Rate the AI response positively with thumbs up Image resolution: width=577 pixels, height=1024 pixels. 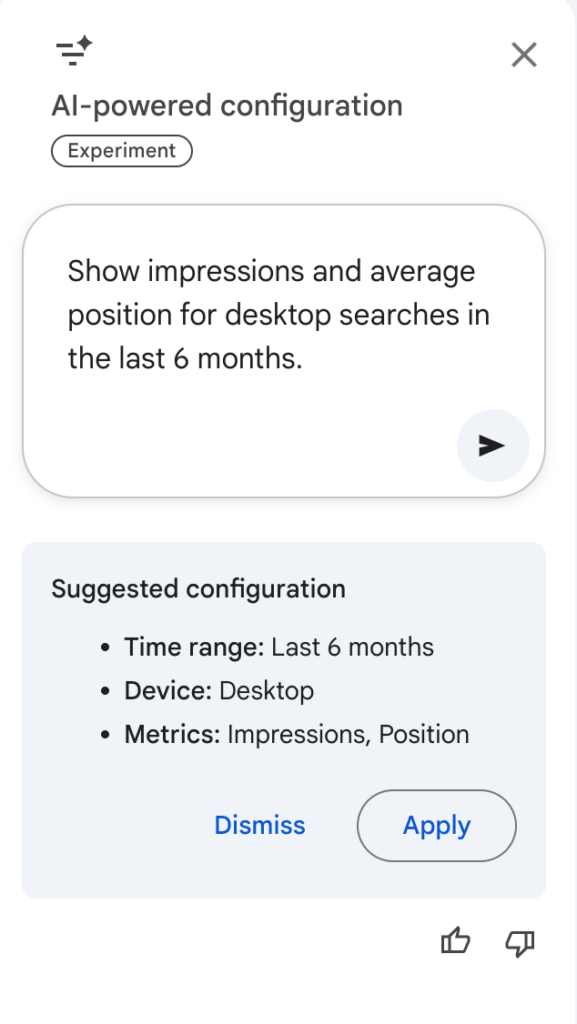tap(455, 941)
